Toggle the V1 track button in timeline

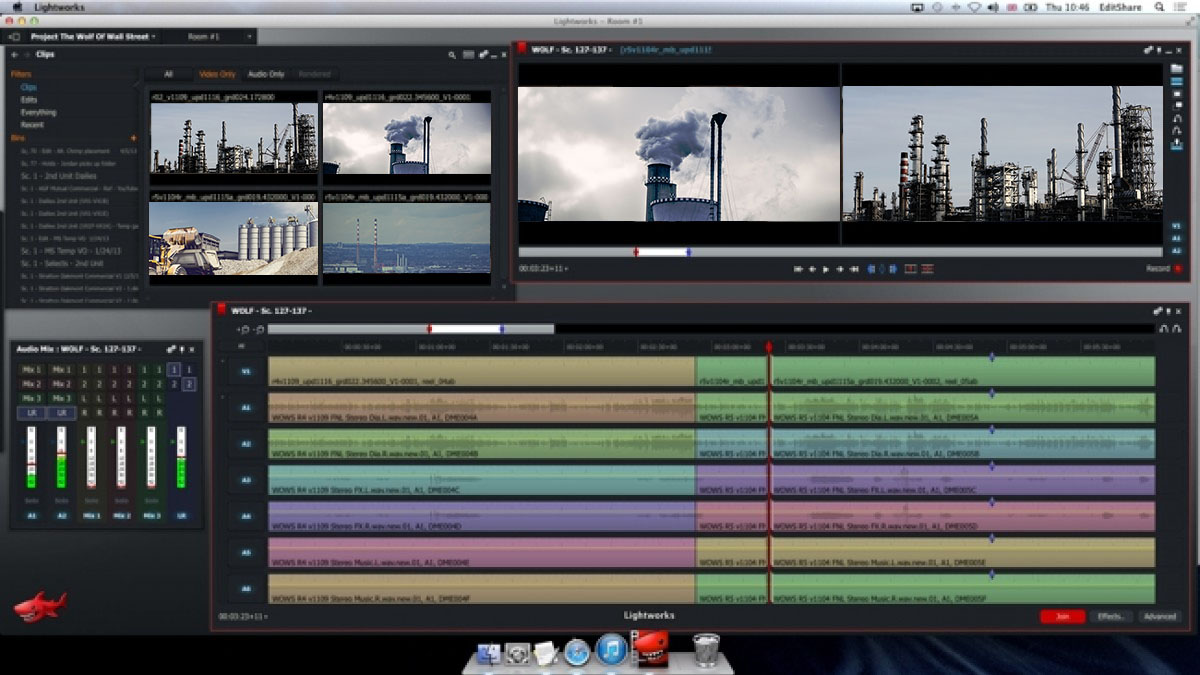point(245,371)
